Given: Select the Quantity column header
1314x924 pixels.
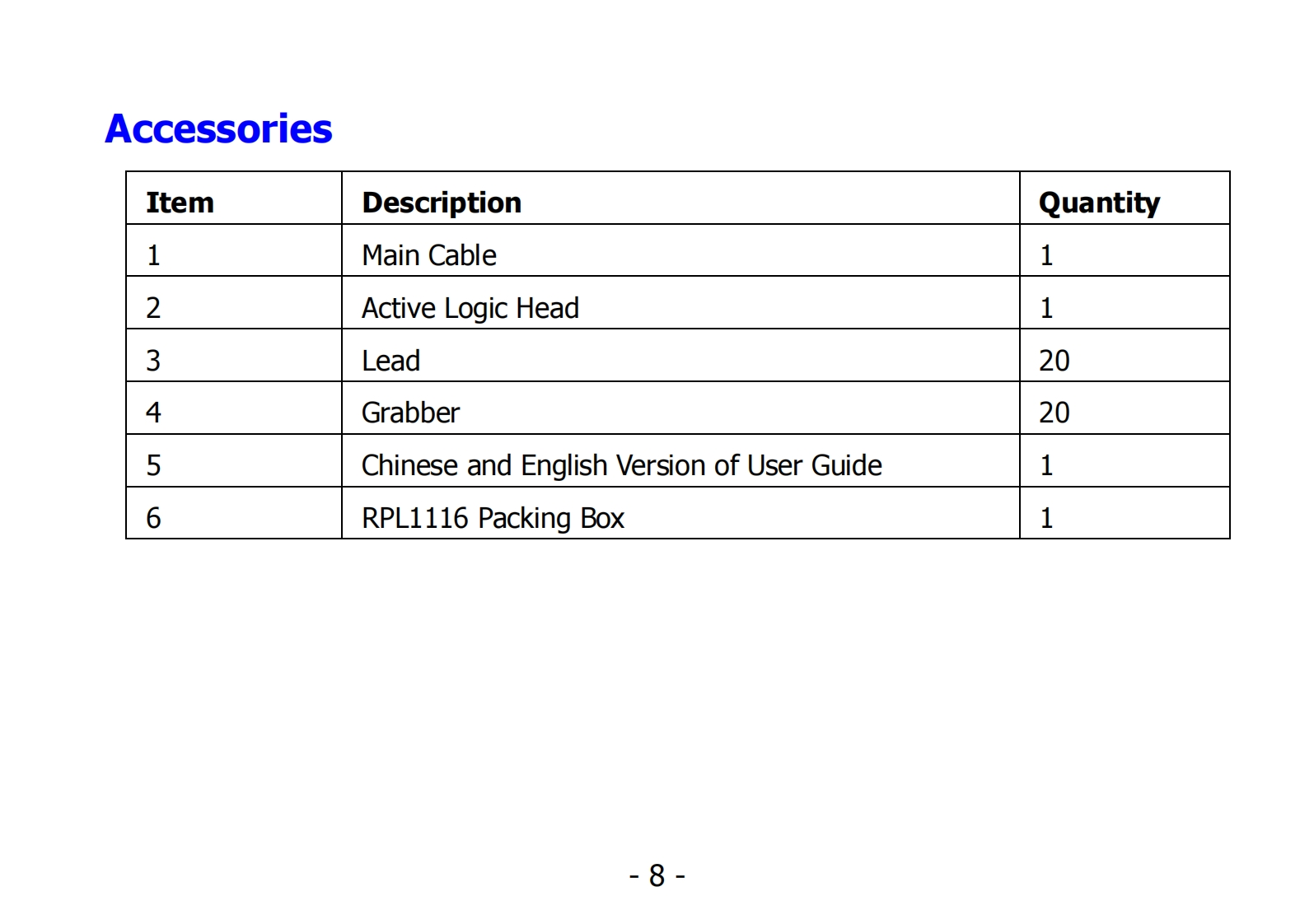Looking at the screenshot, I should coord(1099,203).
